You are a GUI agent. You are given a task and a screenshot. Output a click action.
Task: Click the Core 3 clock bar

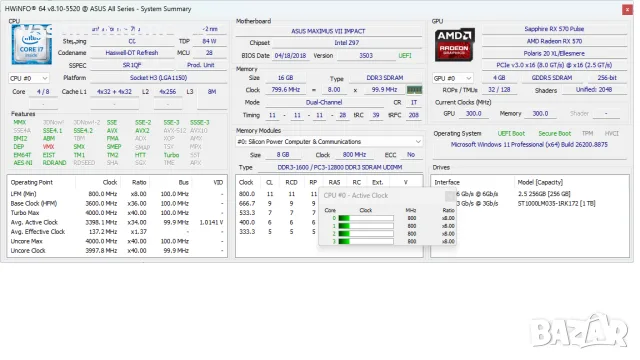tap(366, 242)
